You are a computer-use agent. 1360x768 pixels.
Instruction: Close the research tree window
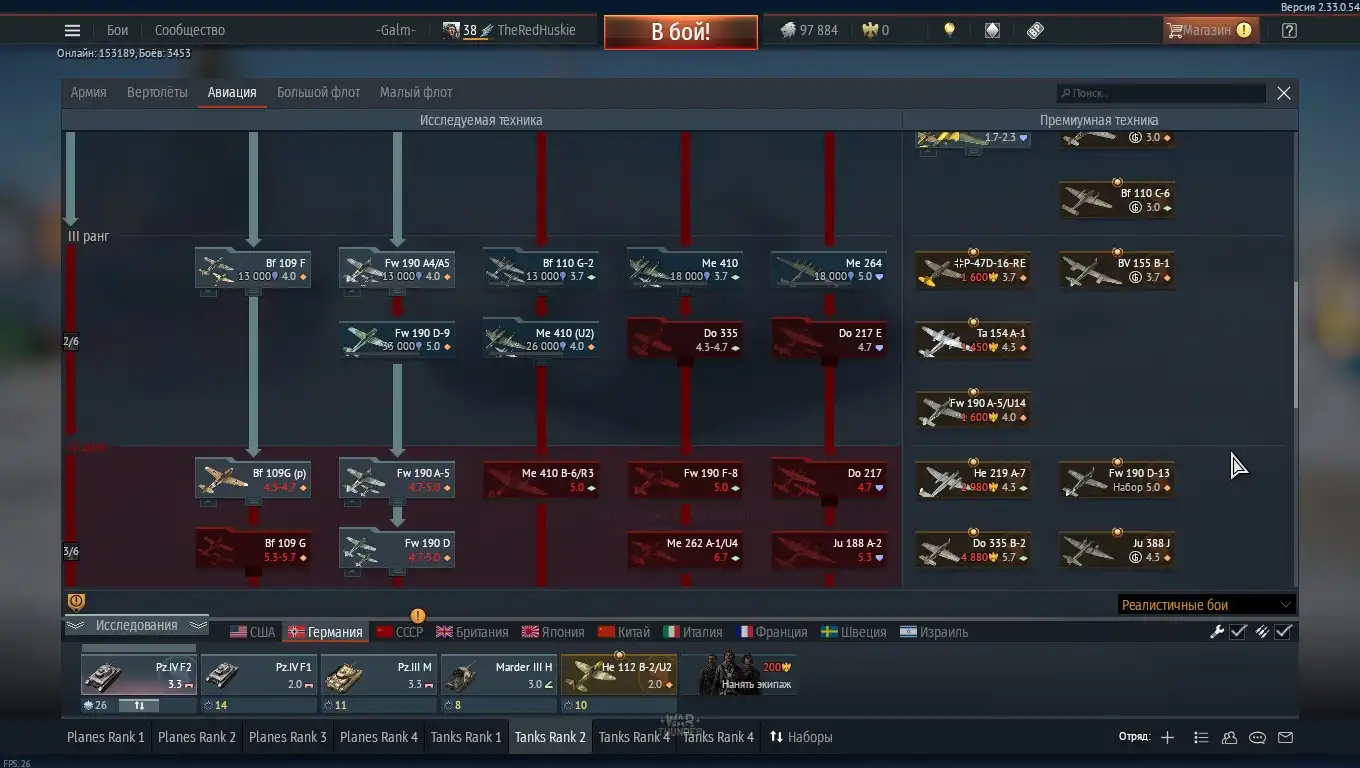tap(1284, 93)
